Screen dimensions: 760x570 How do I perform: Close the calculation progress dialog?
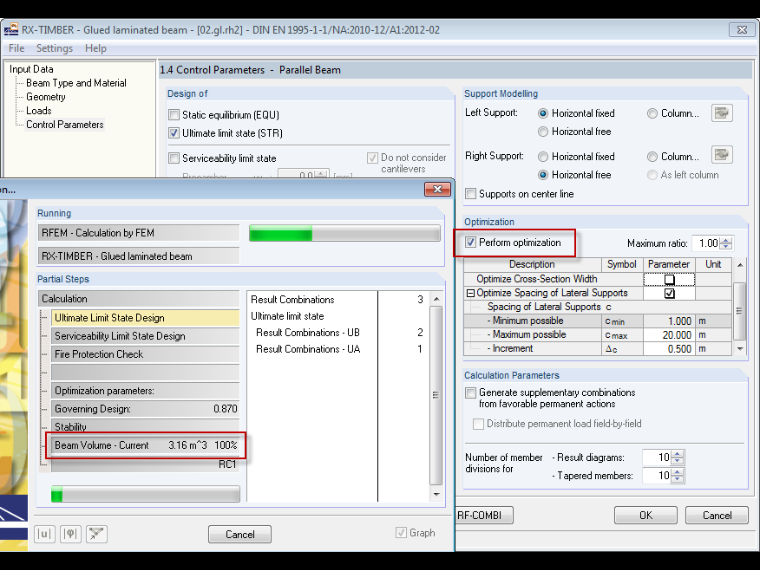[437, 189]
